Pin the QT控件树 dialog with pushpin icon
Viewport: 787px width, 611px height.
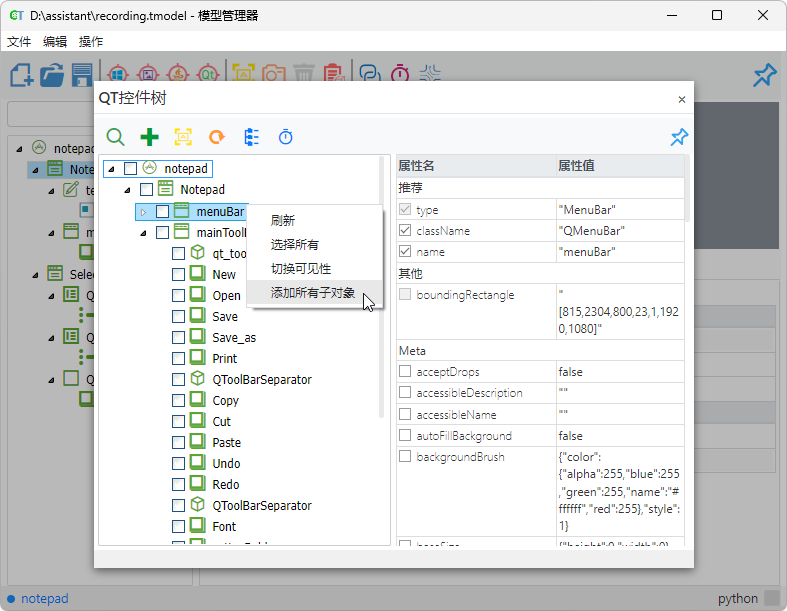[x=679, y=137]
